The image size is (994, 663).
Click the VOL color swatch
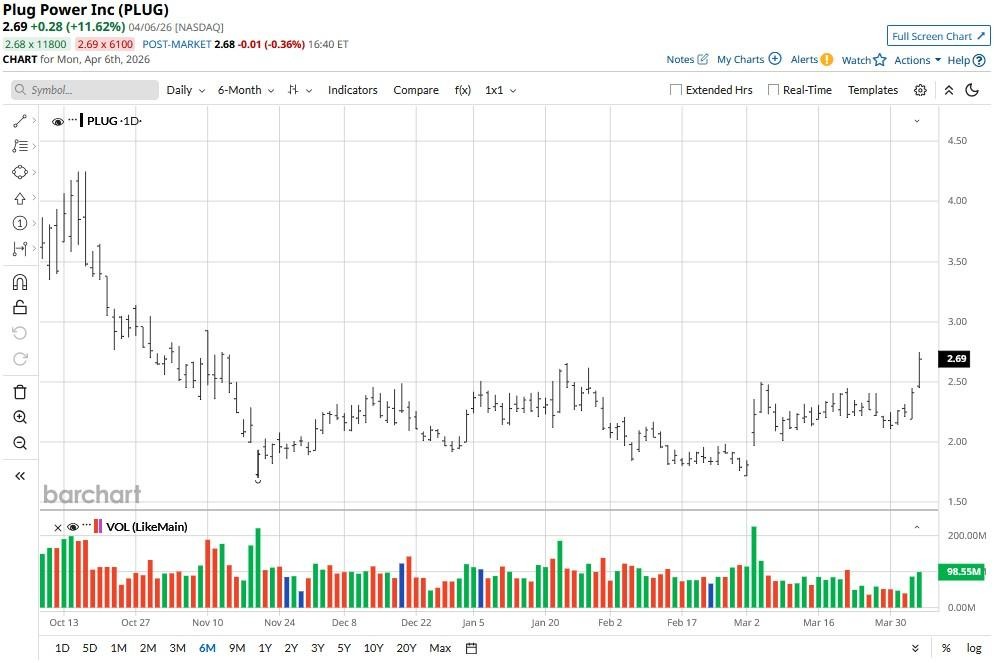[x=98, y=526]
